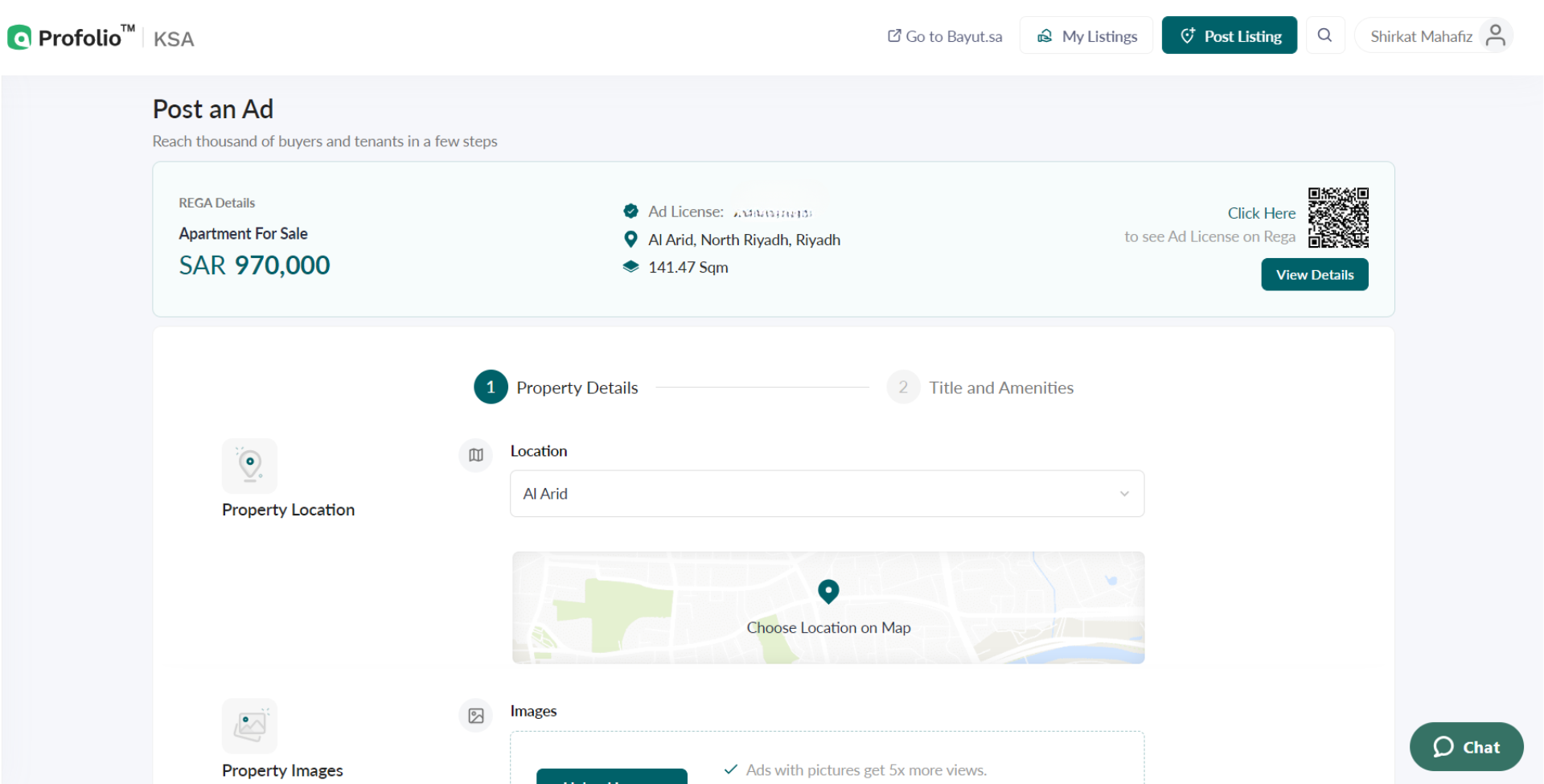Click the Property Location section icon
Viewport: 1544px width, 784px height.
[249, 466]
